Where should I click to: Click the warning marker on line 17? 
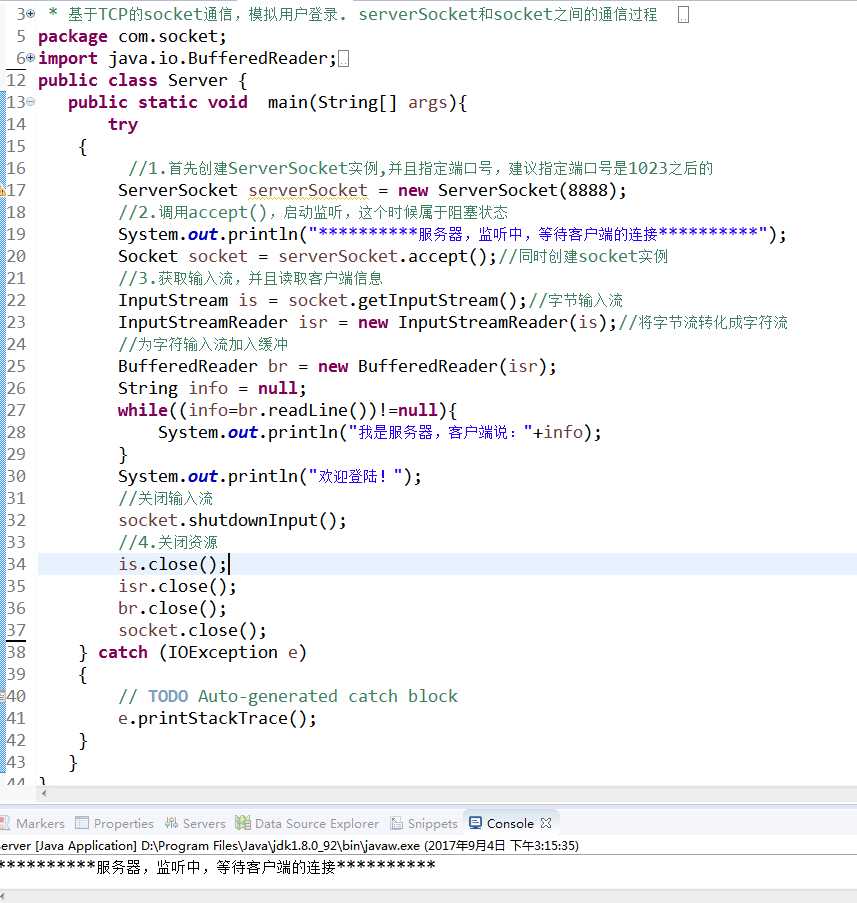point(2,190)
